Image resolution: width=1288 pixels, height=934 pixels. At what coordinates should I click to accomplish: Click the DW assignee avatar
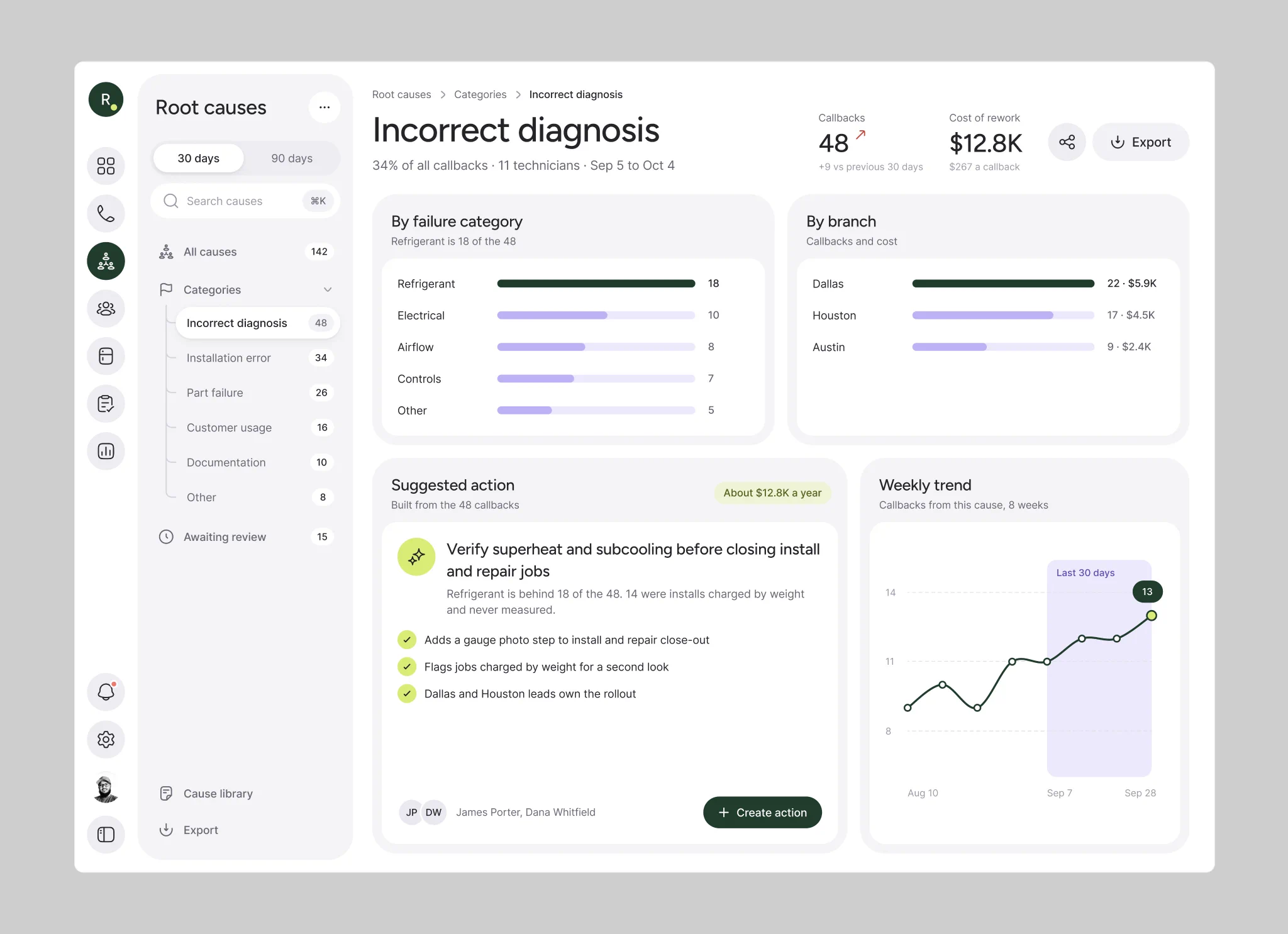point(433,812)
